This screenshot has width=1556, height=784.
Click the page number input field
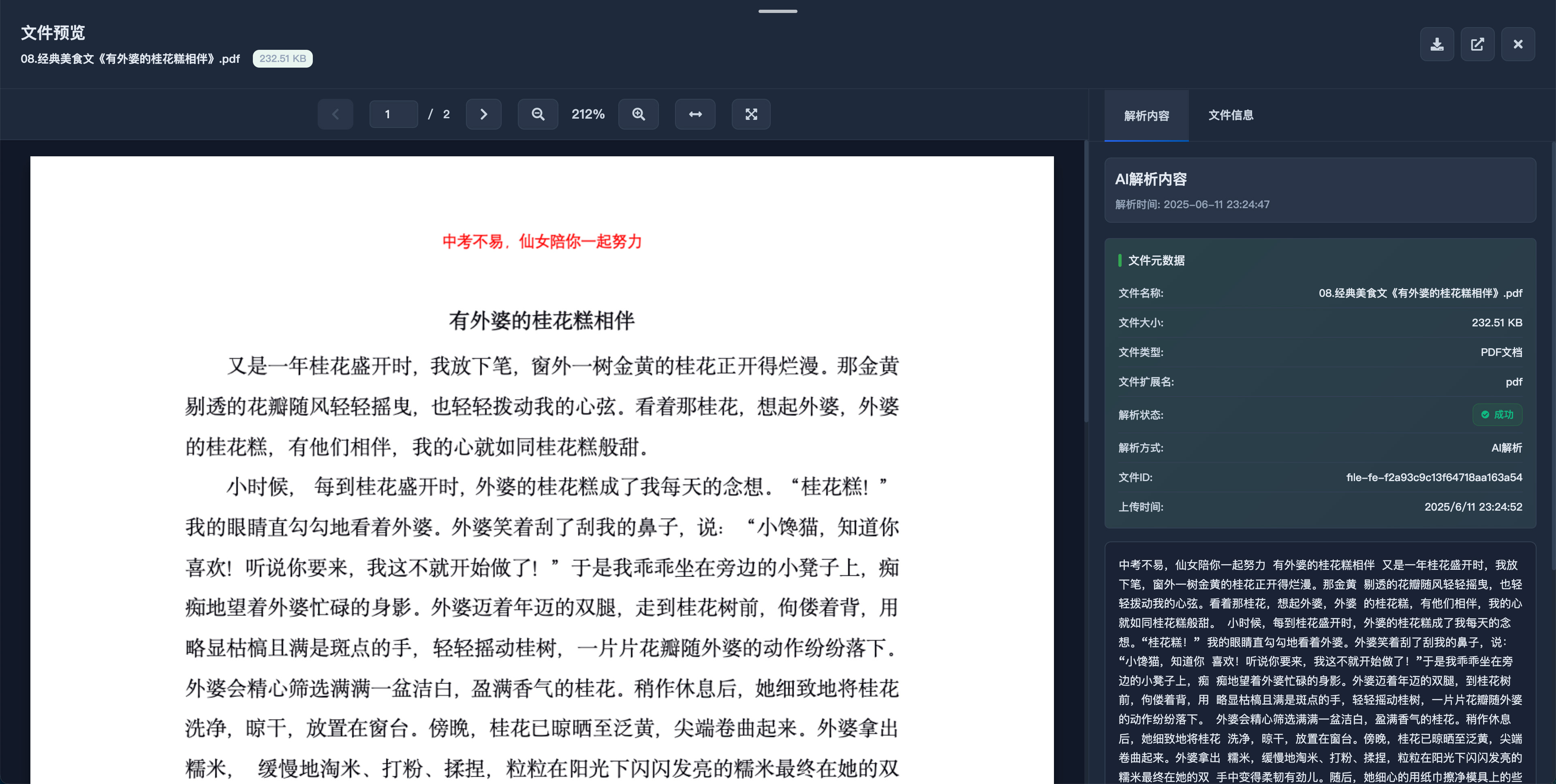pyautogui.click(x=393, y=114)
